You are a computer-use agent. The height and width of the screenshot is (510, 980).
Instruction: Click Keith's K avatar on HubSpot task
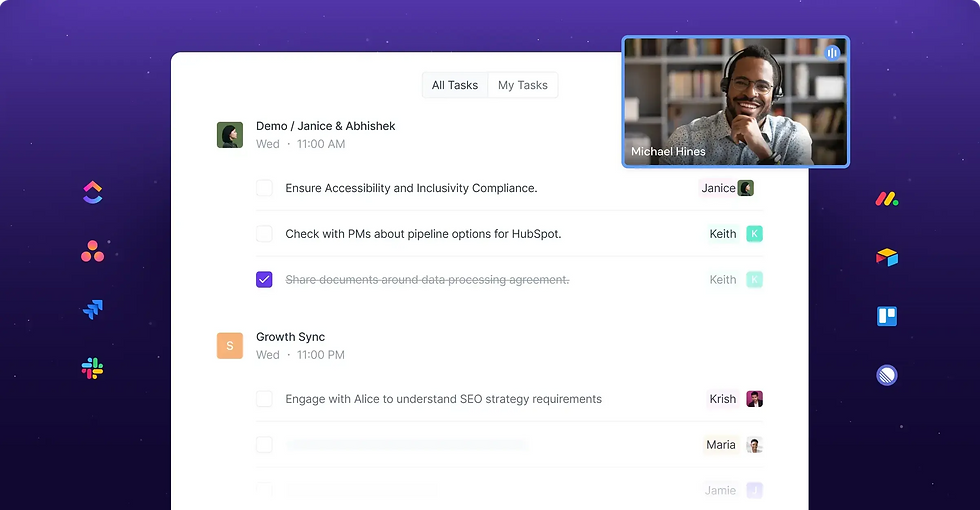tap(754, 234)
